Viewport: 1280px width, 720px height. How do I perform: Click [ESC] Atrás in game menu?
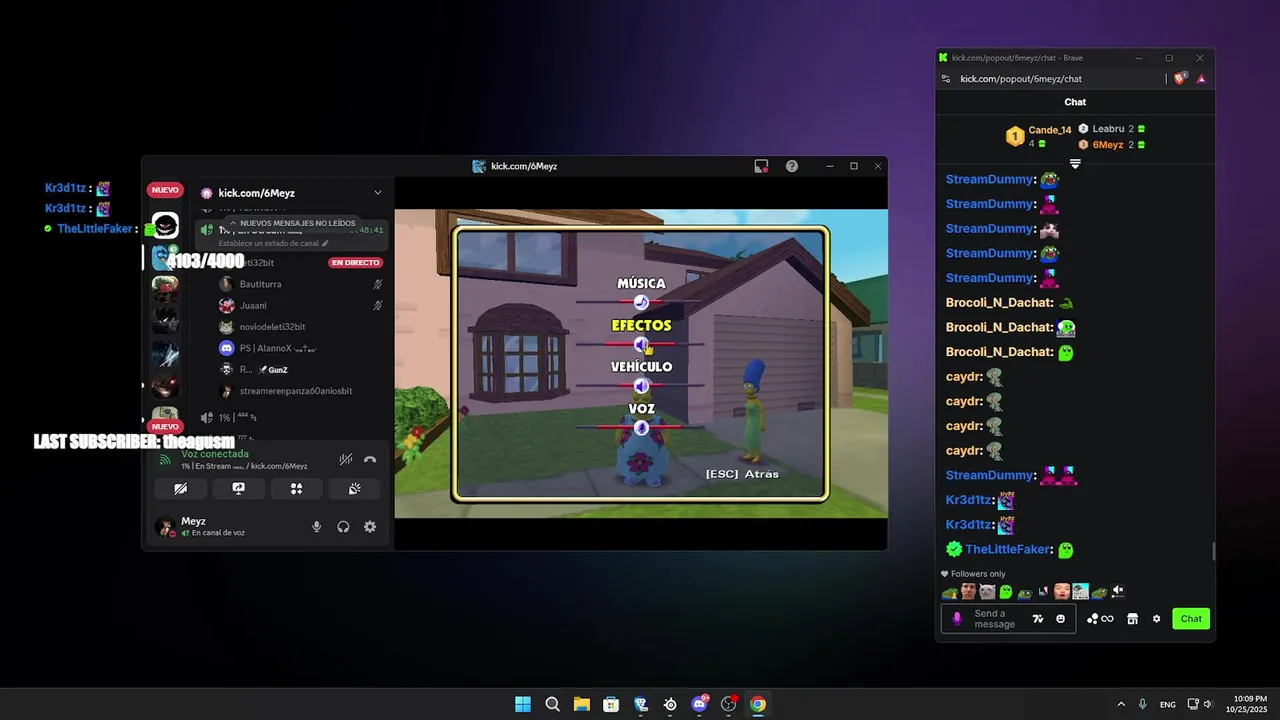point(742,474)
